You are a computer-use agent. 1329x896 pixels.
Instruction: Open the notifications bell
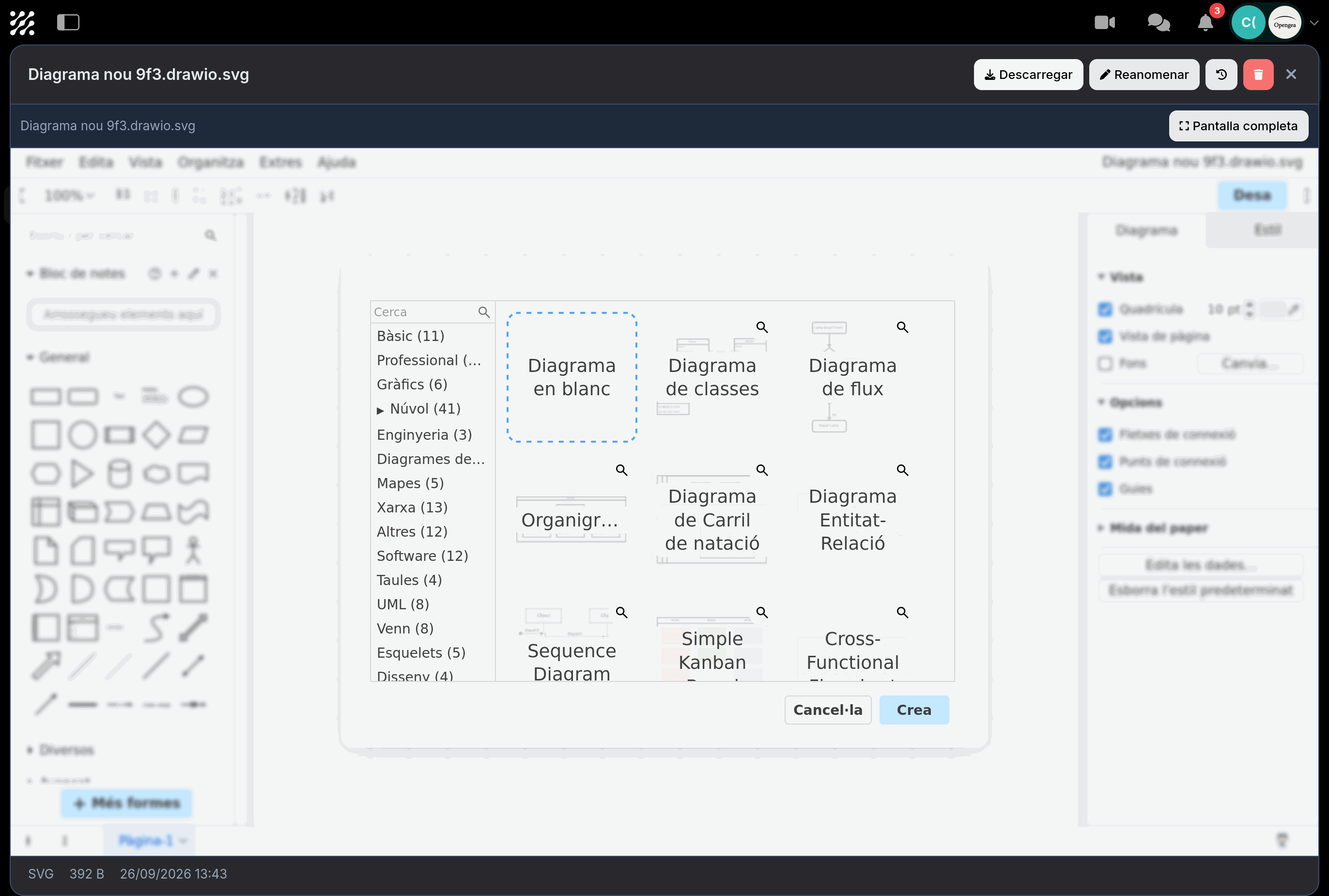click(1205, 23)
